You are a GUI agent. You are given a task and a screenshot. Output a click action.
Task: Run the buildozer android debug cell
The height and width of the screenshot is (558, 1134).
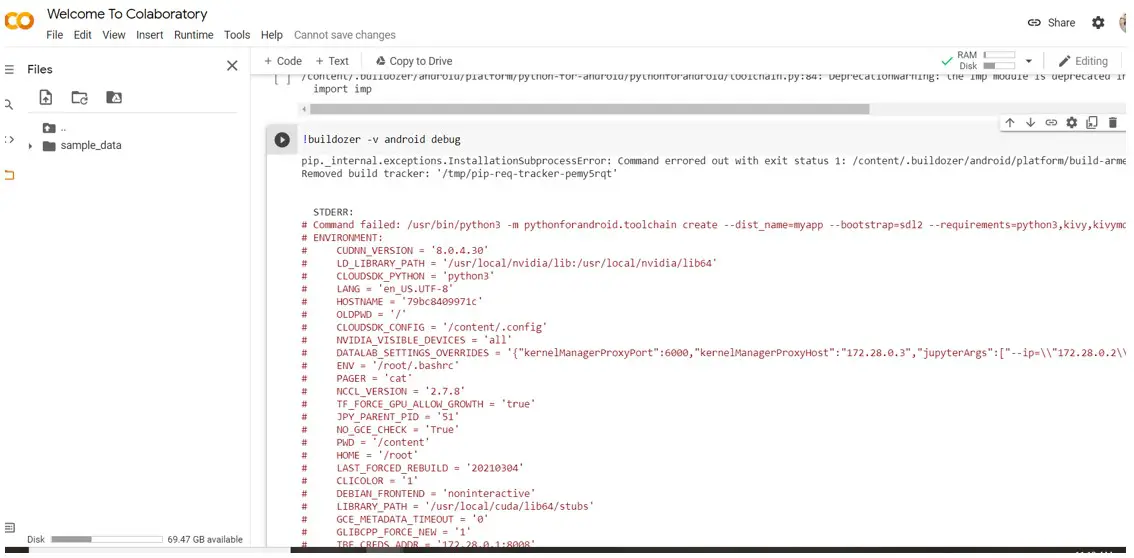(282, 141)
